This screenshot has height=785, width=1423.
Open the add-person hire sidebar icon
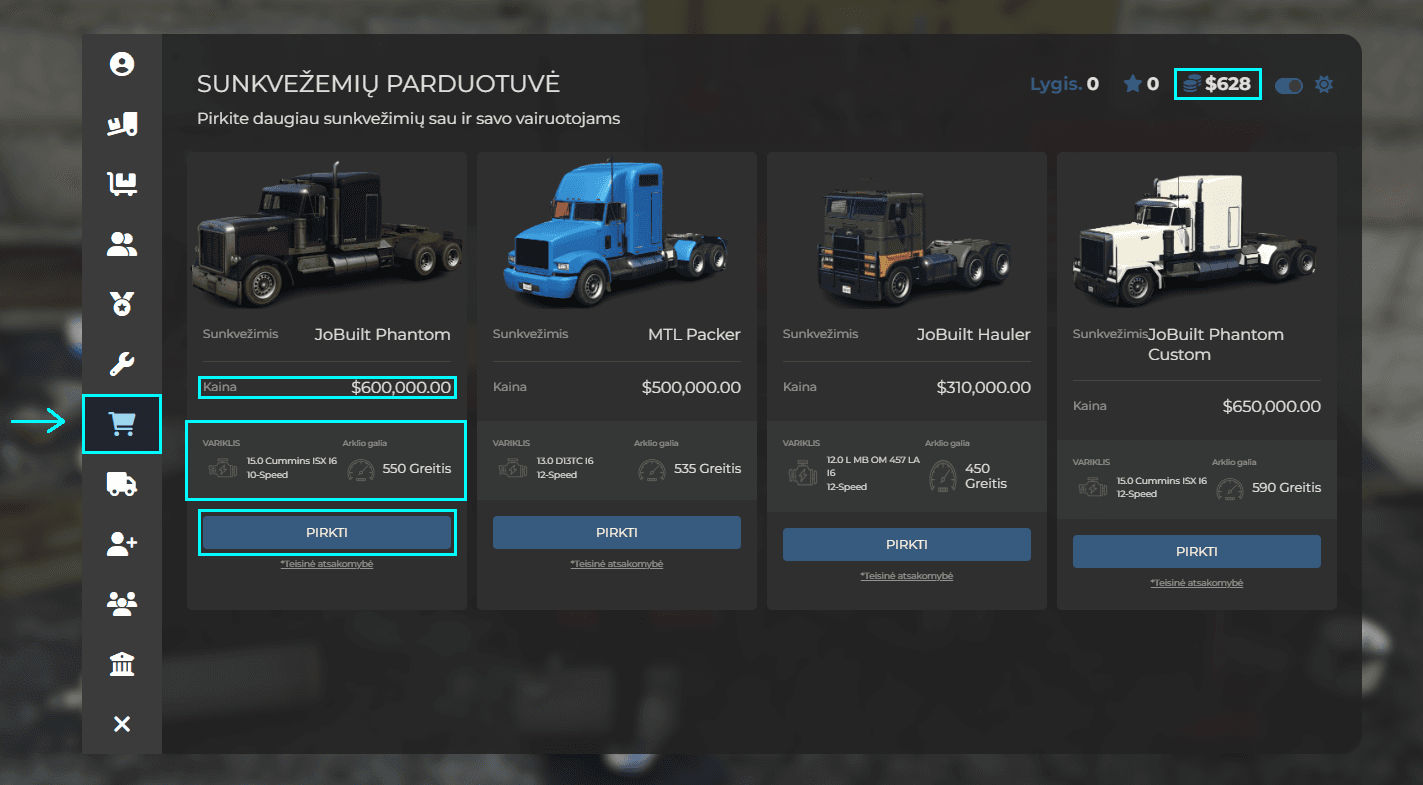coord(122,544)
